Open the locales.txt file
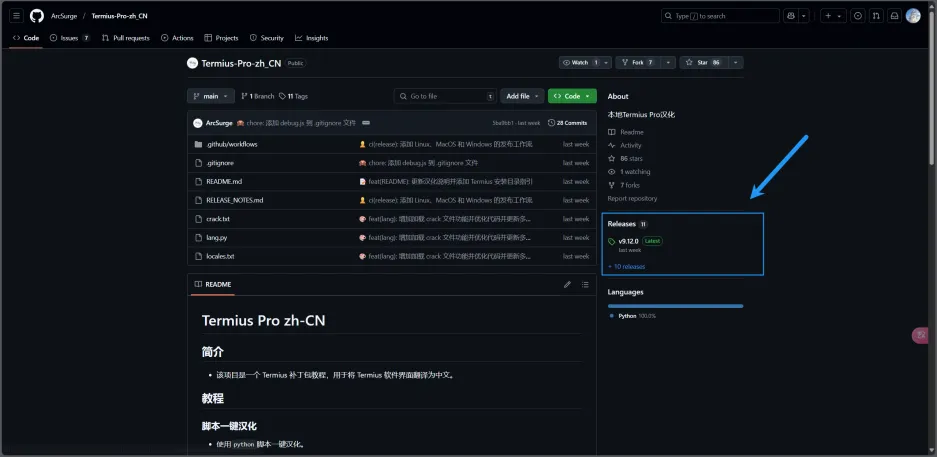937x457 pixels. pos(221,256)
